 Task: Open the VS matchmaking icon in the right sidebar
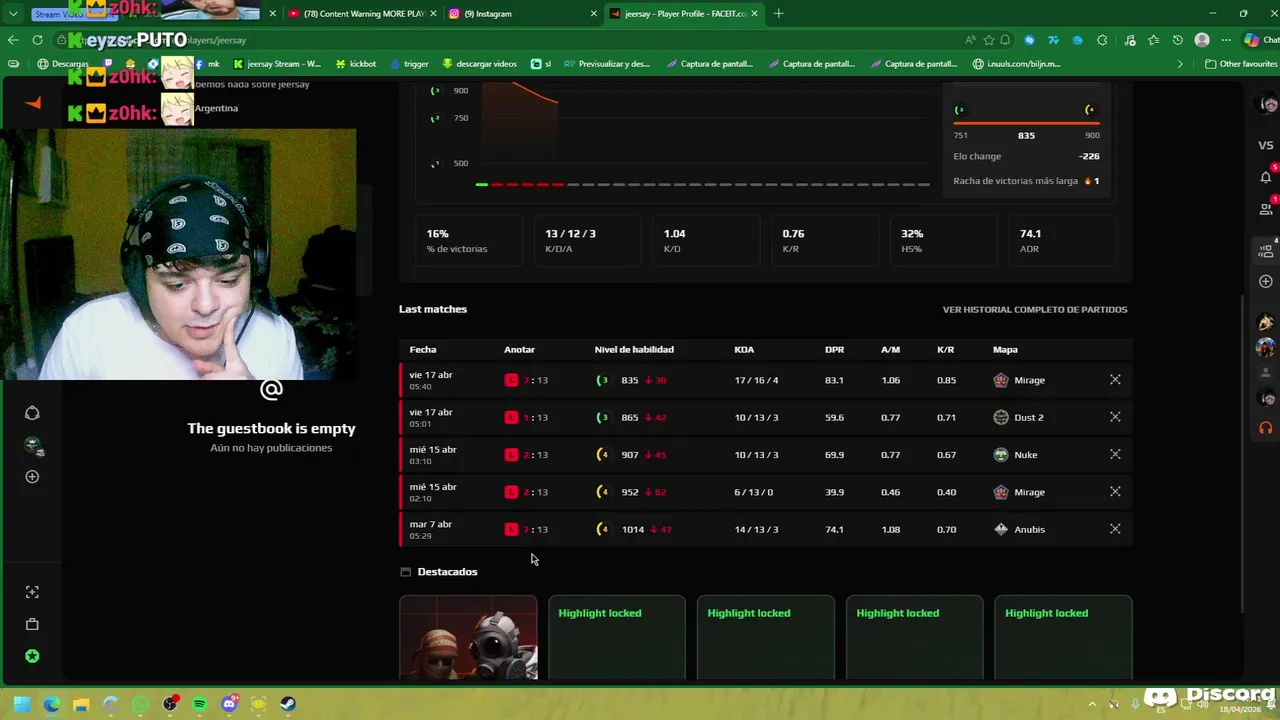click(x=1266, y=145)
